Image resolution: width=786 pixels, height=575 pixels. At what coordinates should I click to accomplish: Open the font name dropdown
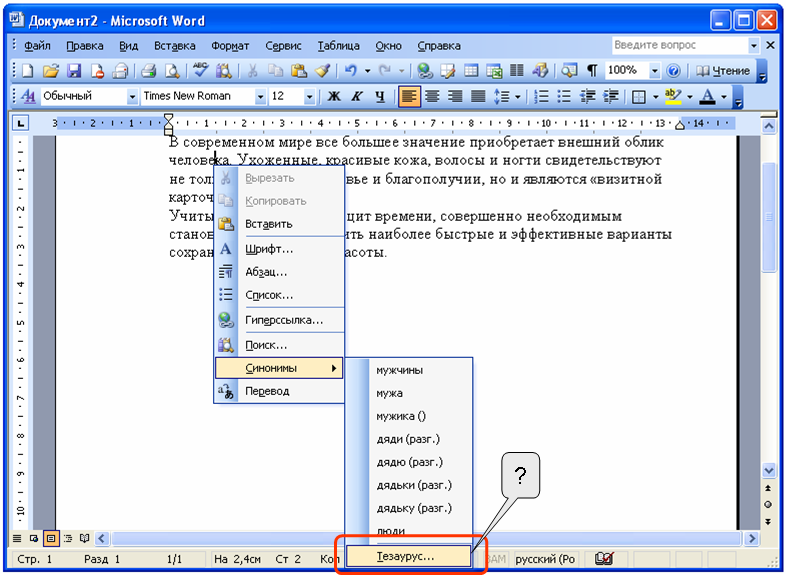260,97
